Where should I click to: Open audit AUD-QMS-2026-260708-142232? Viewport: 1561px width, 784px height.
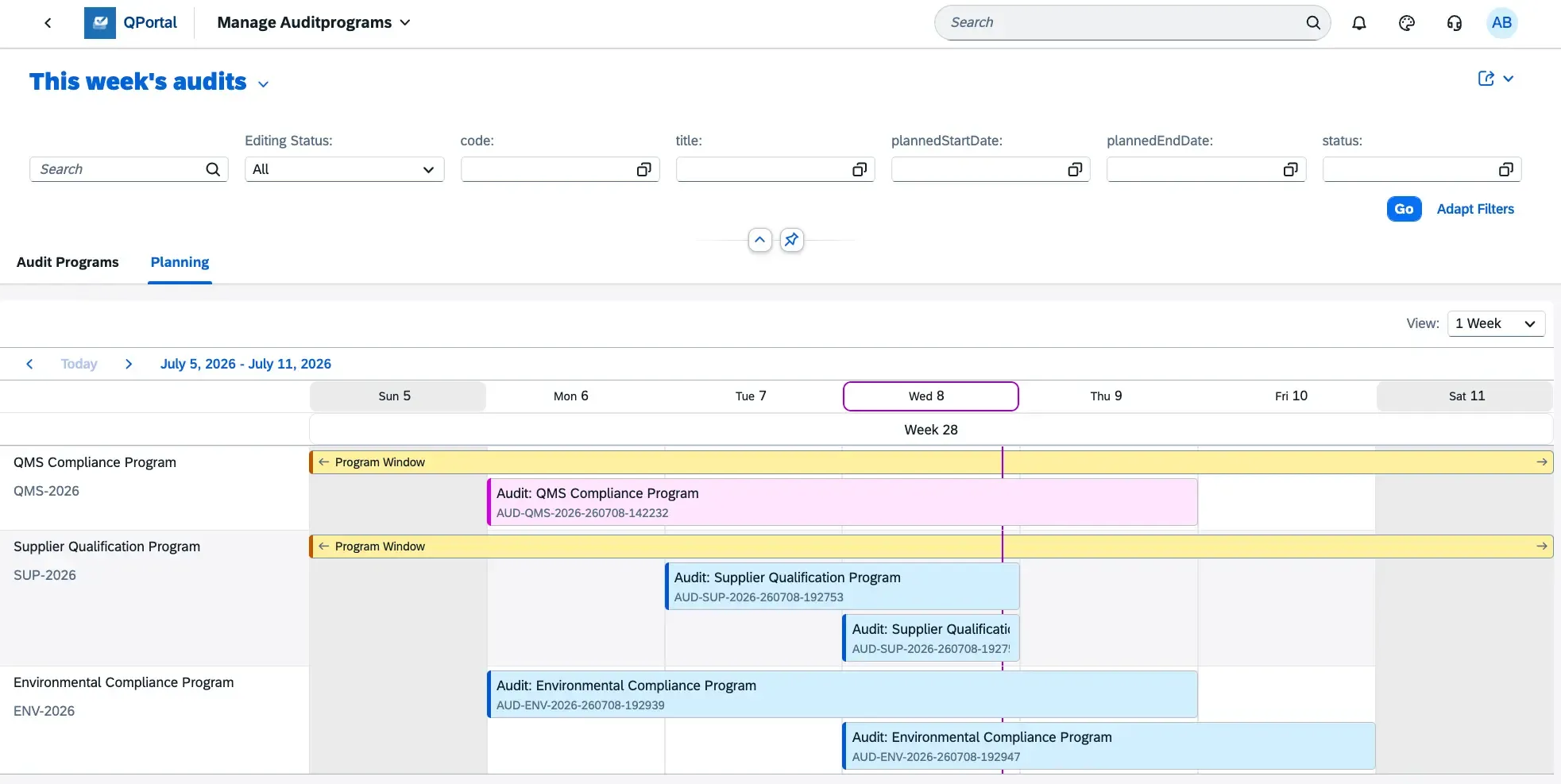click(842, 502)
